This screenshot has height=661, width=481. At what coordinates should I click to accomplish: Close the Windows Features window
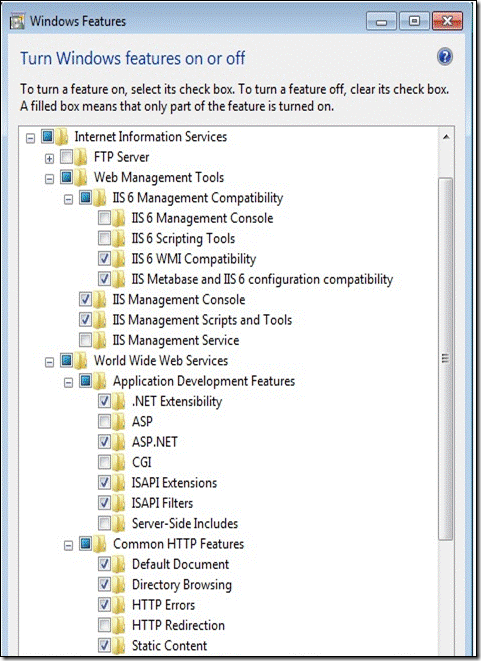(x=447, y=21)
